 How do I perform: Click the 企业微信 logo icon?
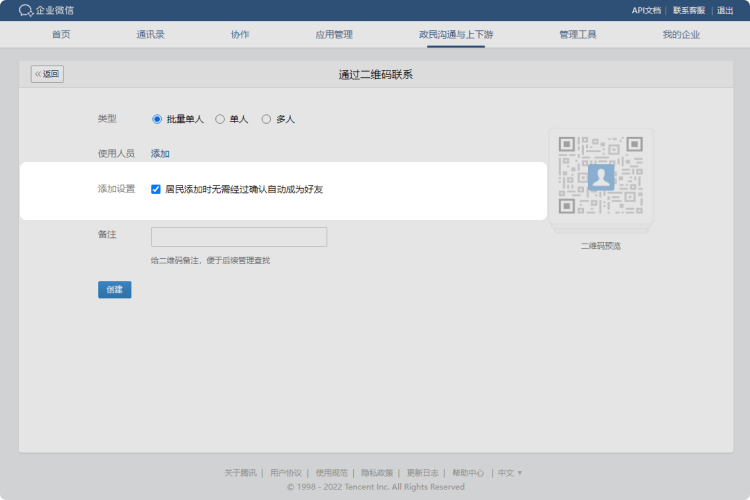coord(25,10)
